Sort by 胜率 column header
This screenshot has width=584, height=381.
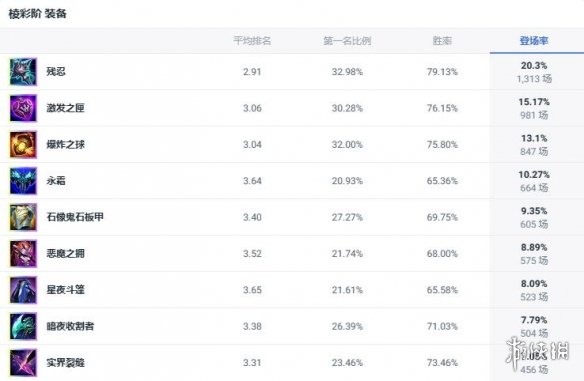click(x=442, y=41)
